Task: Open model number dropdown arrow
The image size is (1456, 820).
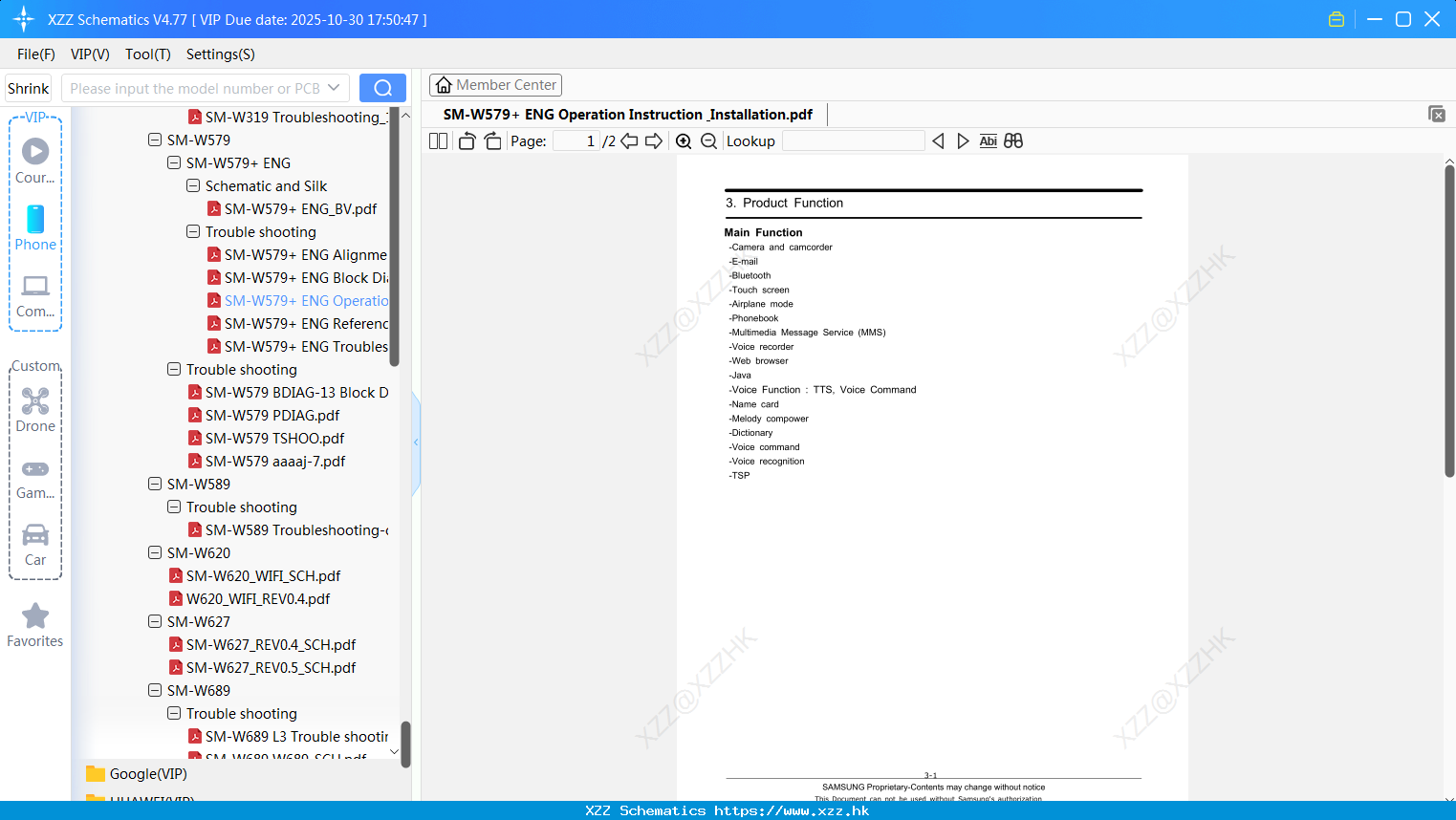Action: pos(334,88)
